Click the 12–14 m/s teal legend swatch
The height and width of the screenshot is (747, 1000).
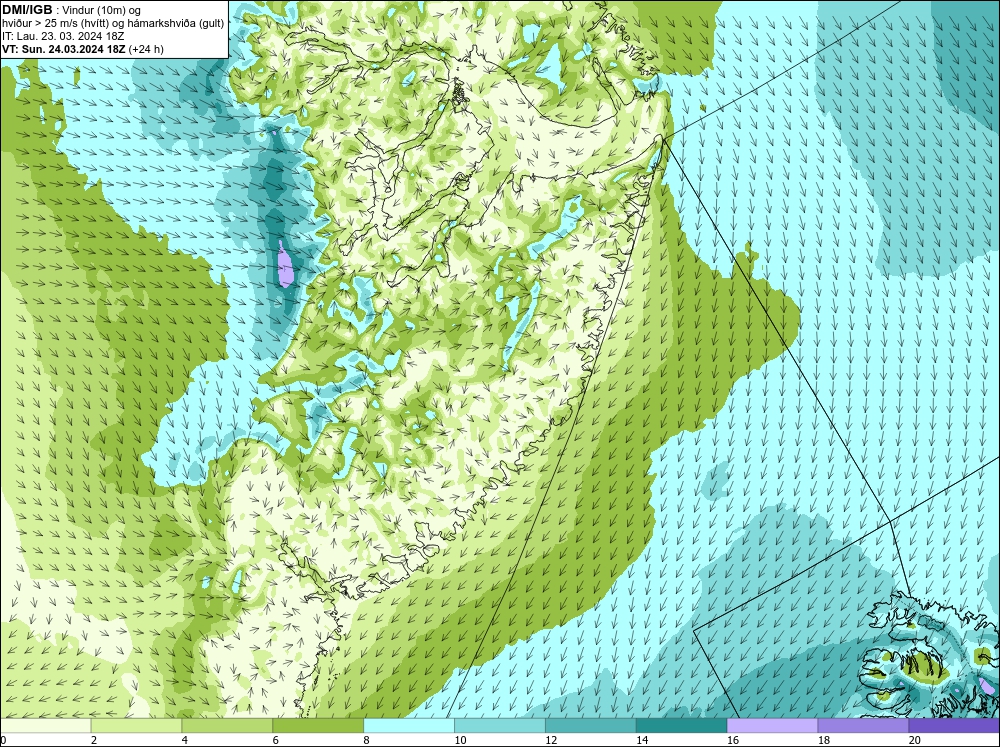pyautogui.click(x=591, y=726)
